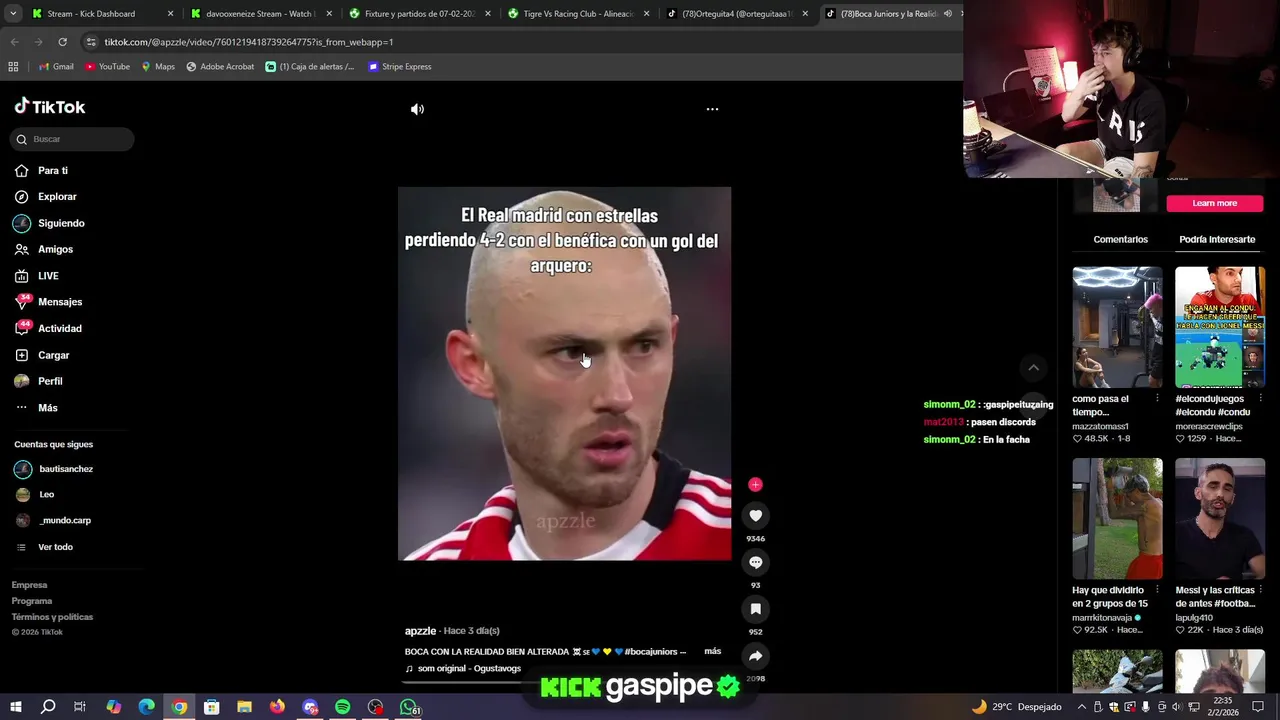Viewport: 1280px width, 720px height.
Task: Save the video with the bookmark icon
Action: (x=755, y=609)
